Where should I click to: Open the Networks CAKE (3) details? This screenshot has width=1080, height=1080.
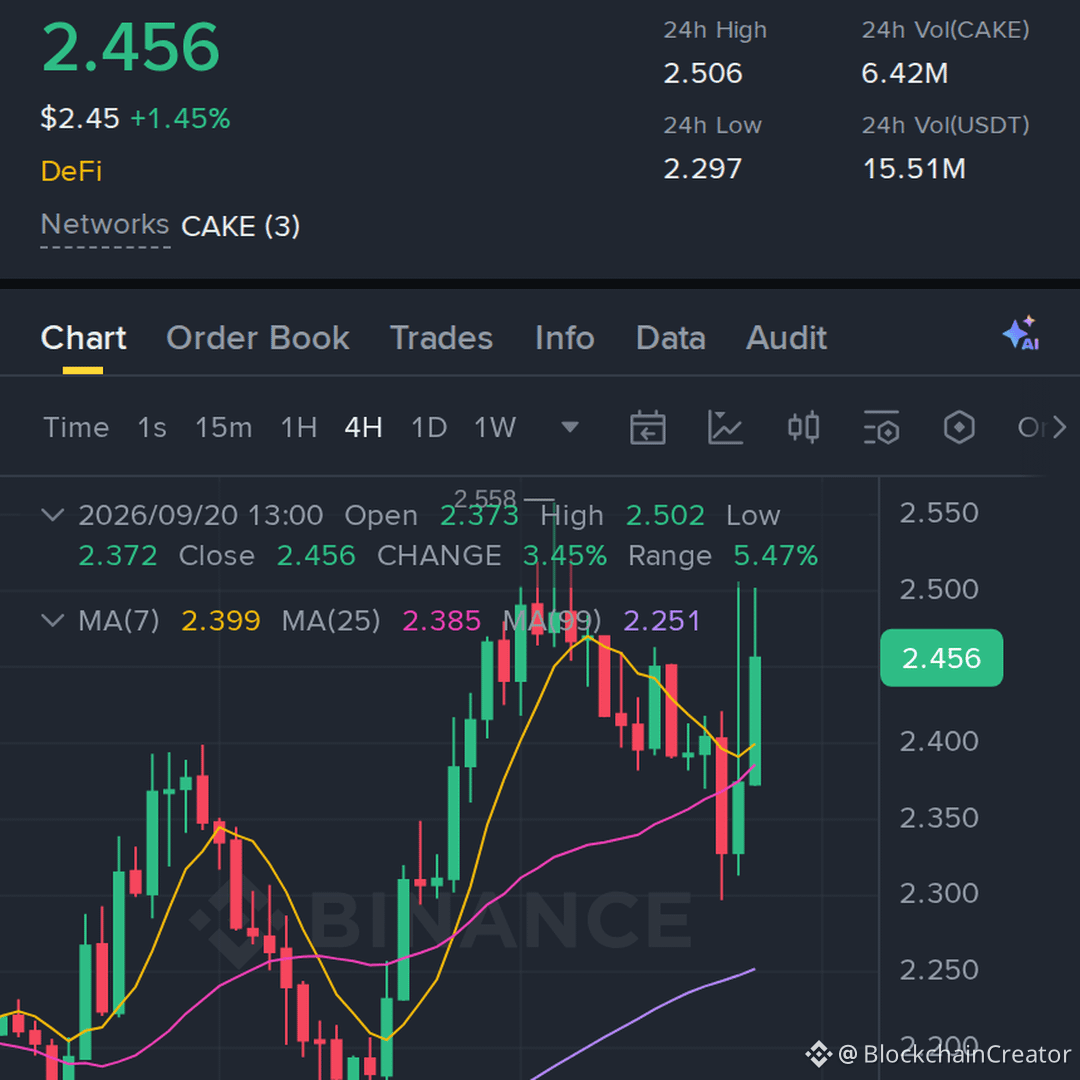[171, 226]
